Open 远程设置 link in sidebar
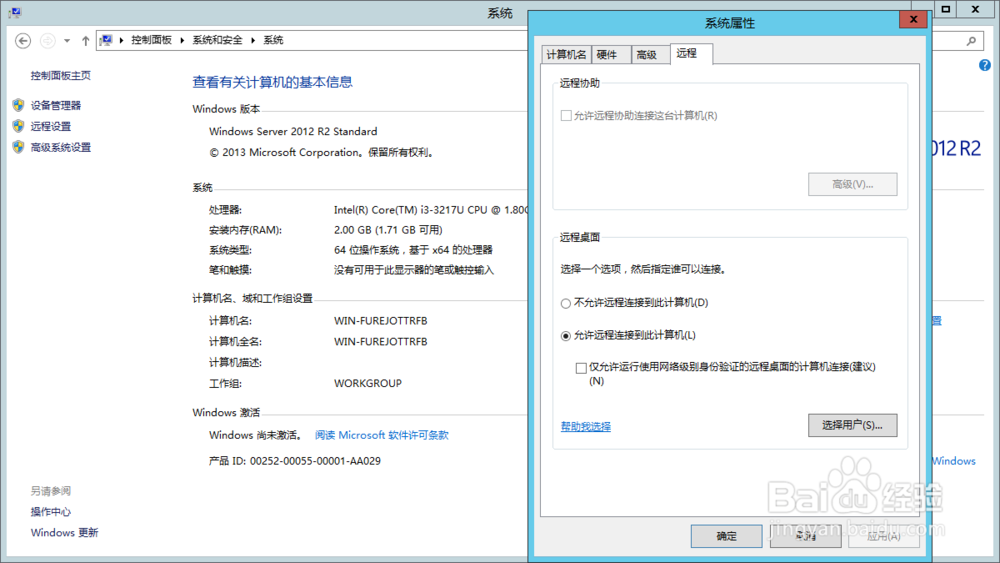1000x563 pixels. click(51, 126)
